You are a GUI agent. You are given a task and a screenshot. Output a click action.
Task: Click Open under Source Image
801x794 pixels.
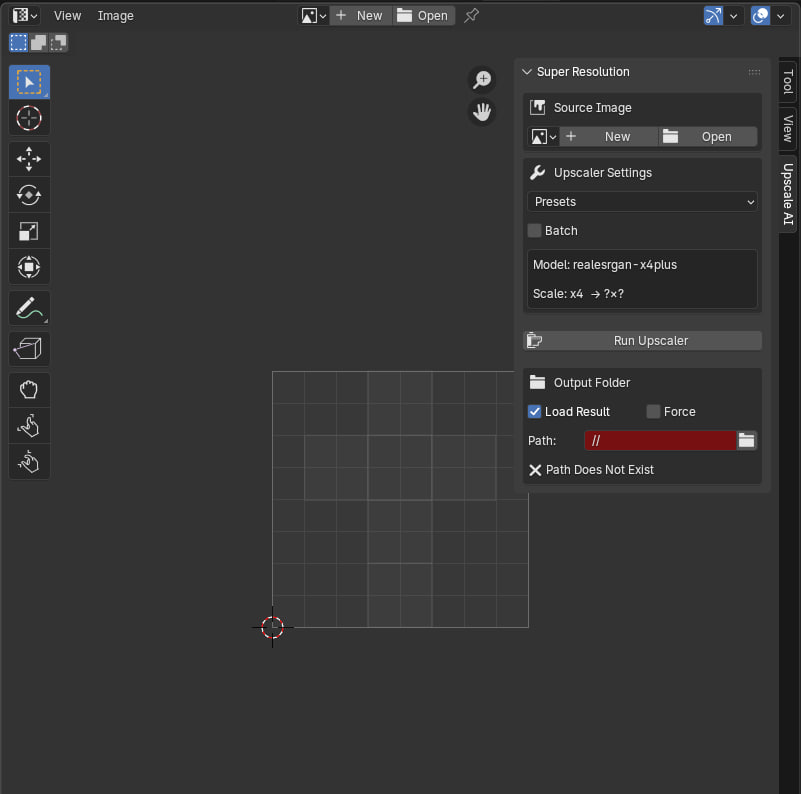tap(708, 137)
